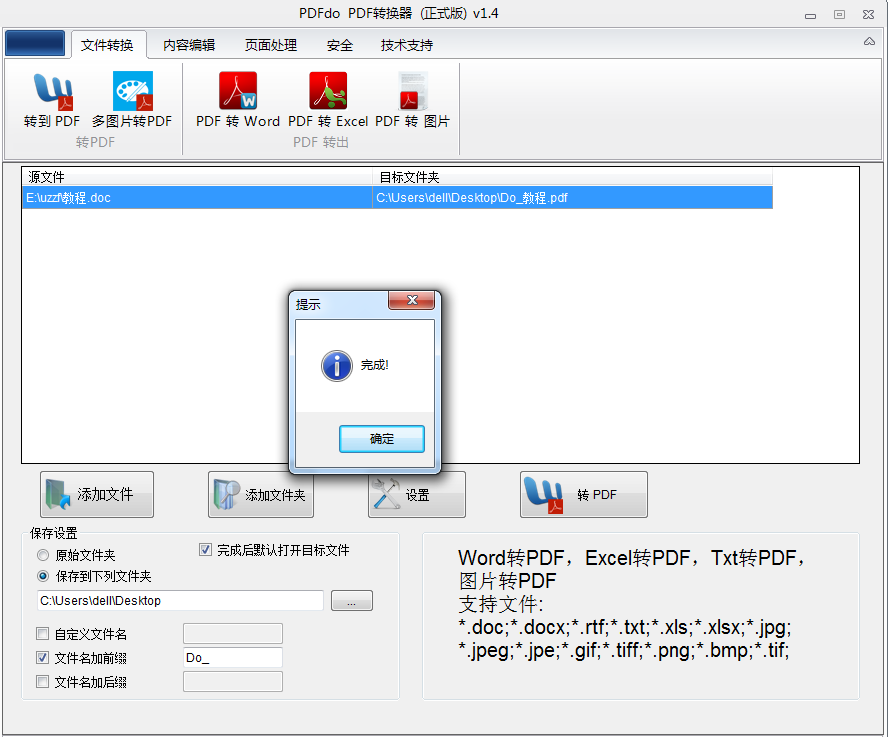Collapse the ribbon with the top-right chevron
The width and height of the screenshot is (888, 737).
pyautogui.click(x=869, y=42)
